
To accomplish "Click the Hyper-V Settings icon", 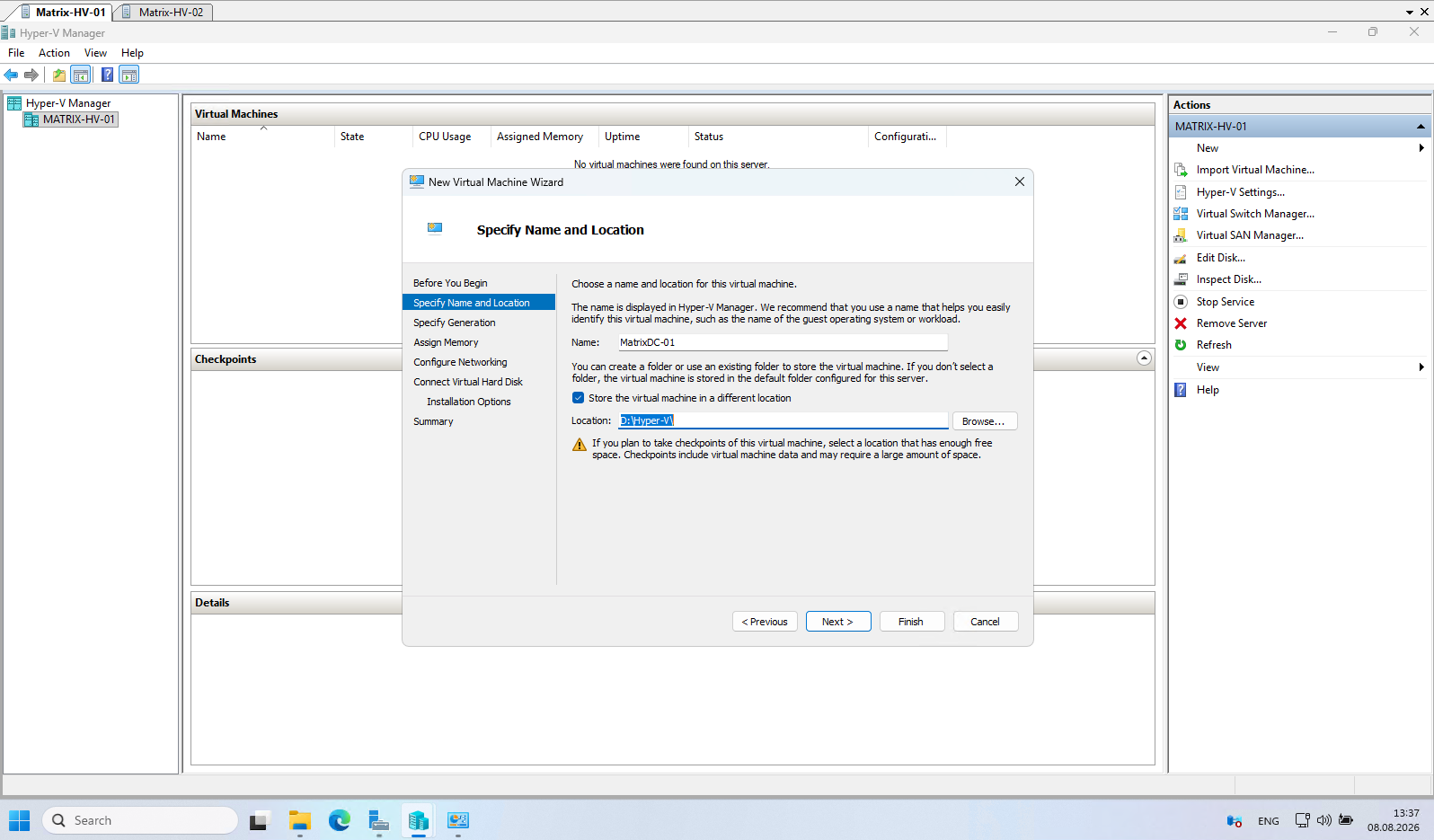I will [x=1181, y=192].
